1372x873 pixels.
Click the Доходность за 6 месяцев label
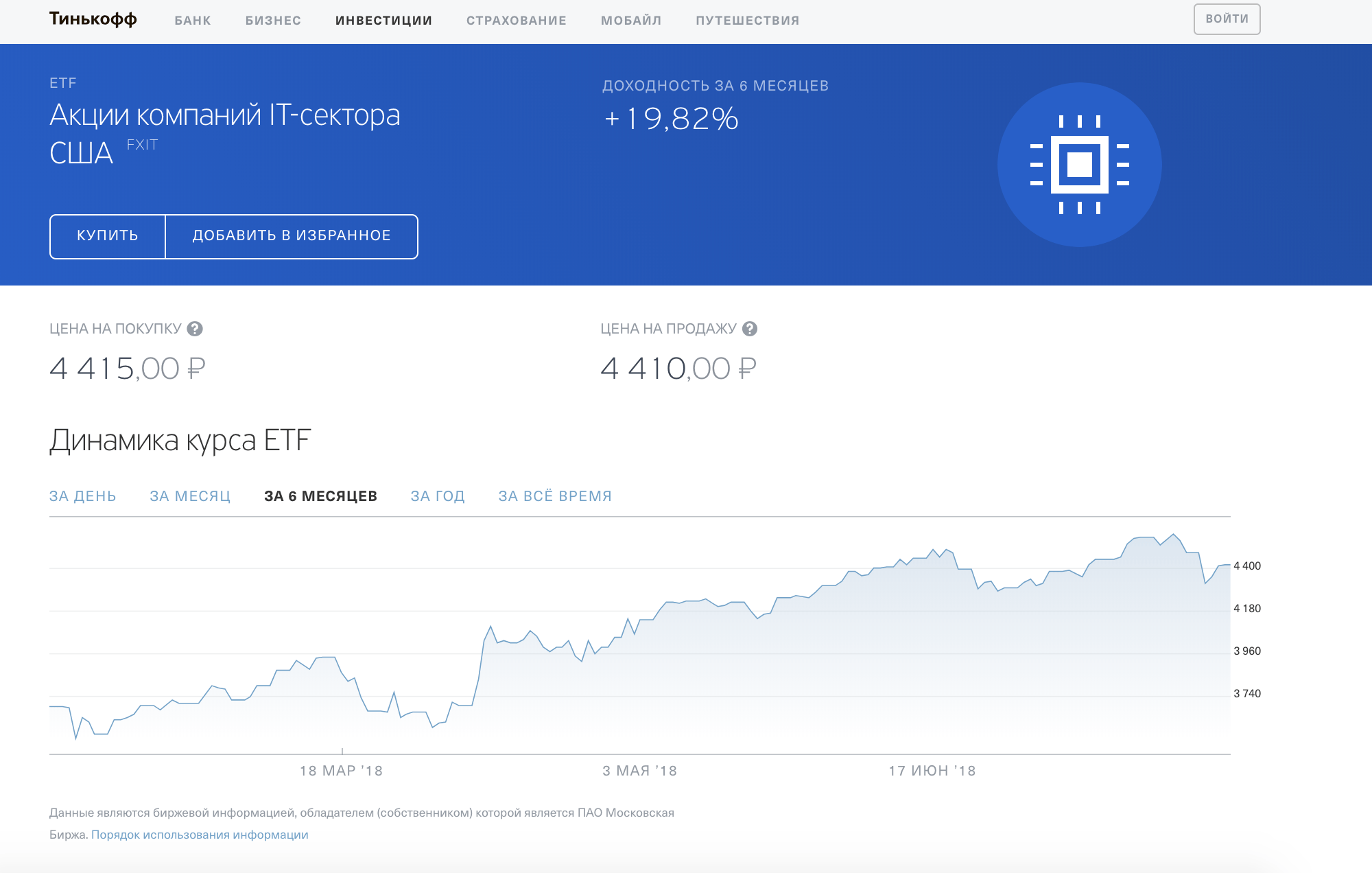click(715, 86)
